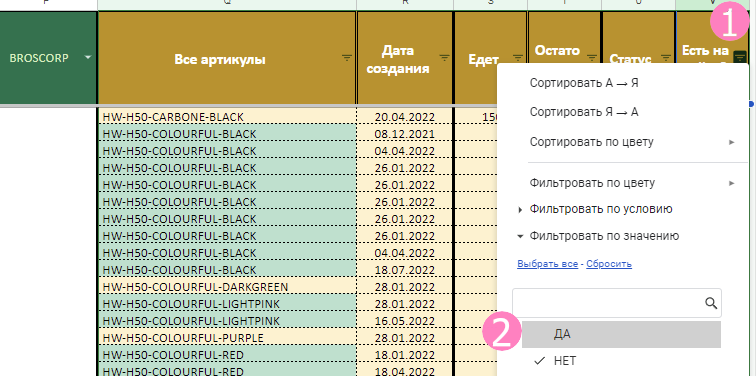The width and height of the screenshot is (756, 376).
Task: Select date cell 08.12.2021
Action: pos(405,134)
